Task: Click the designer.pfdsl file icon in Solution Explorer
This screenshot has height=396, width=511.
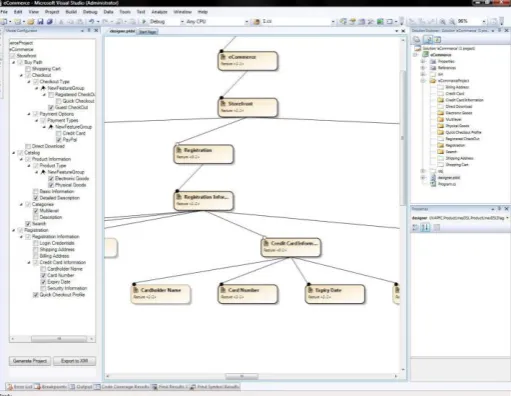Action: point(433,178)
